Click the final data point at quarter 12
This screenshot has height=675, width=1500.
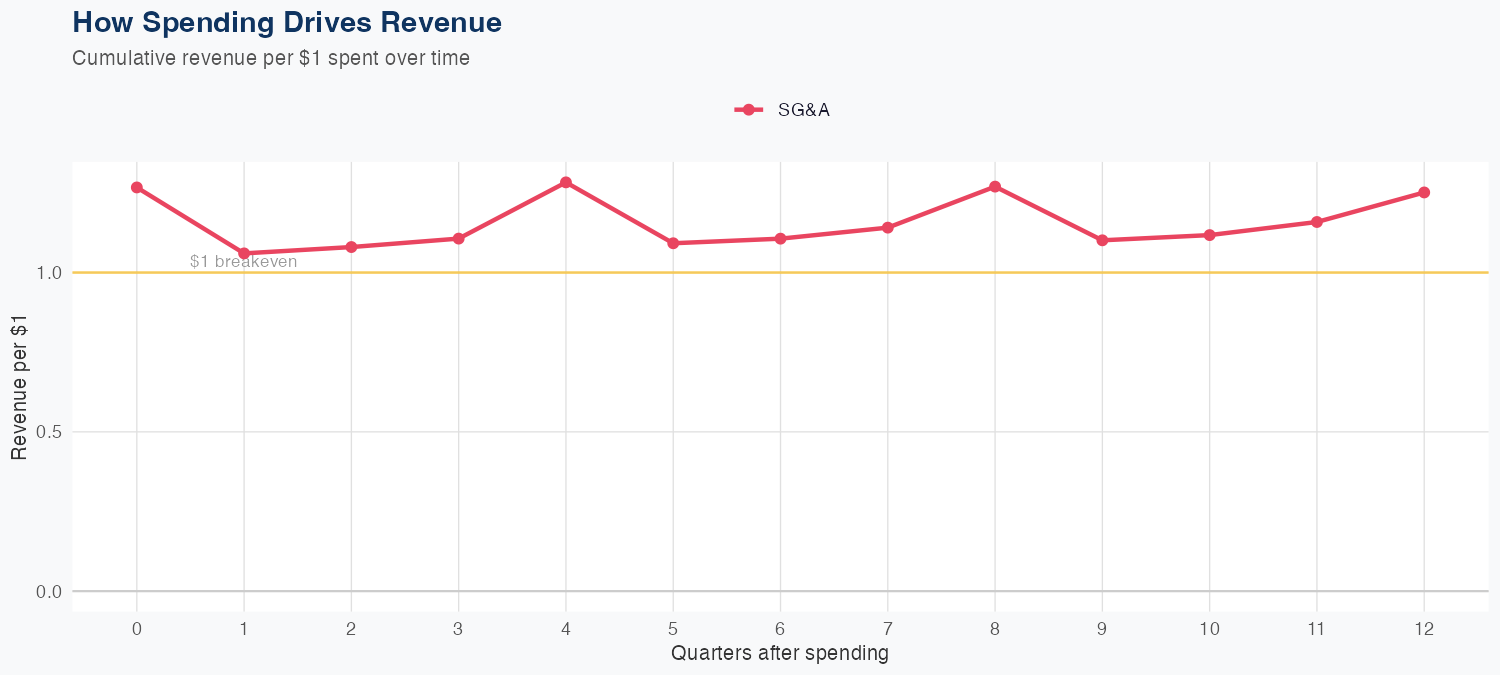[1424, 193]
